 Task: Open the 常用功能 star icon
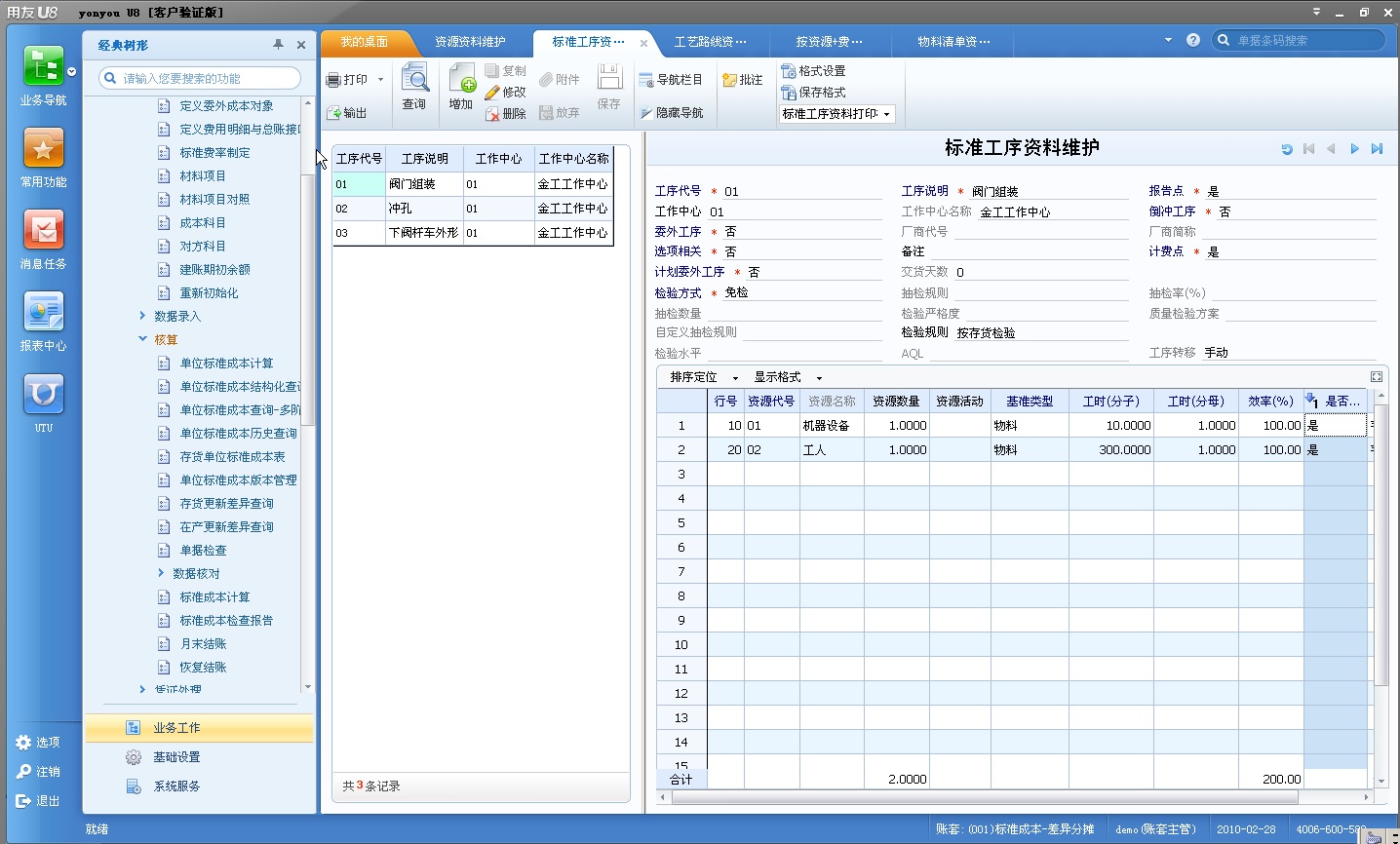43,148
